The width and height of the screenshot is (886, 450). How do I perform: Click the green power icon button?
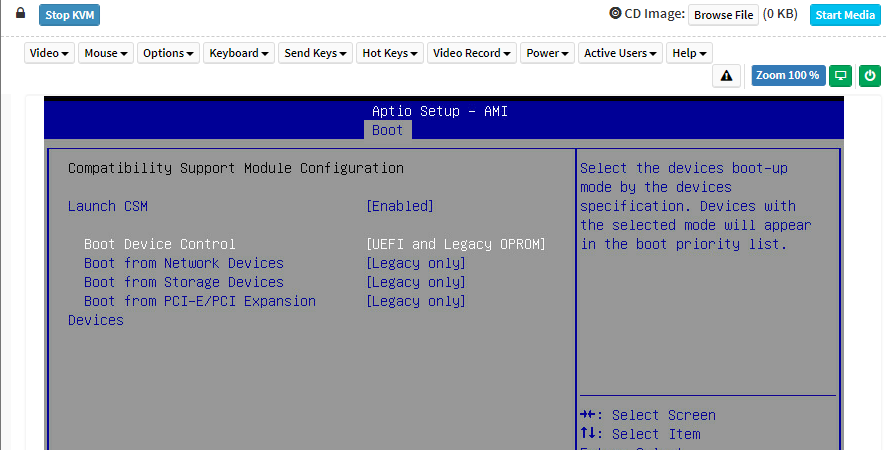(x=870, y=76)
